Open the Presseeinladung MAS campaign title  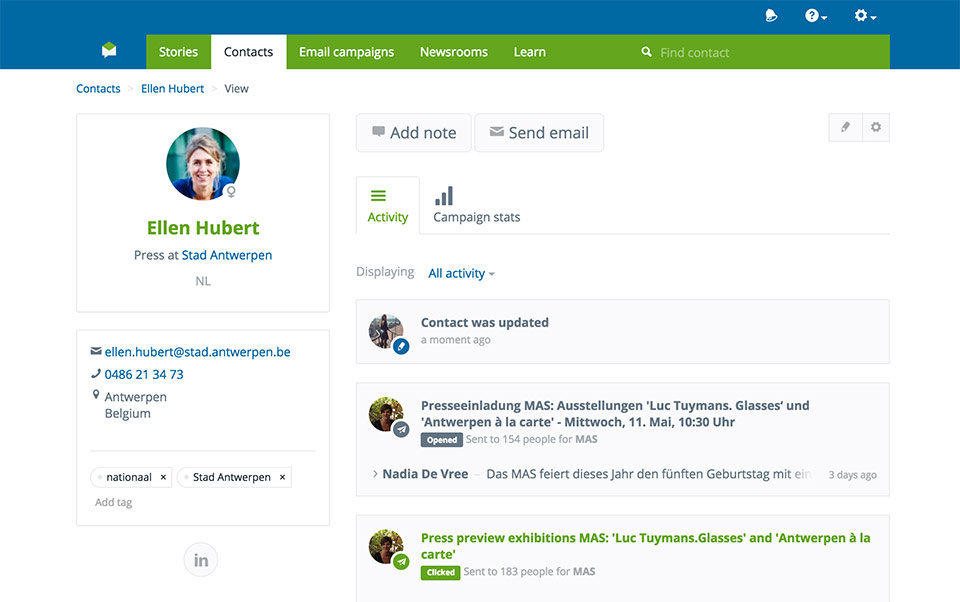coord(615,414)
